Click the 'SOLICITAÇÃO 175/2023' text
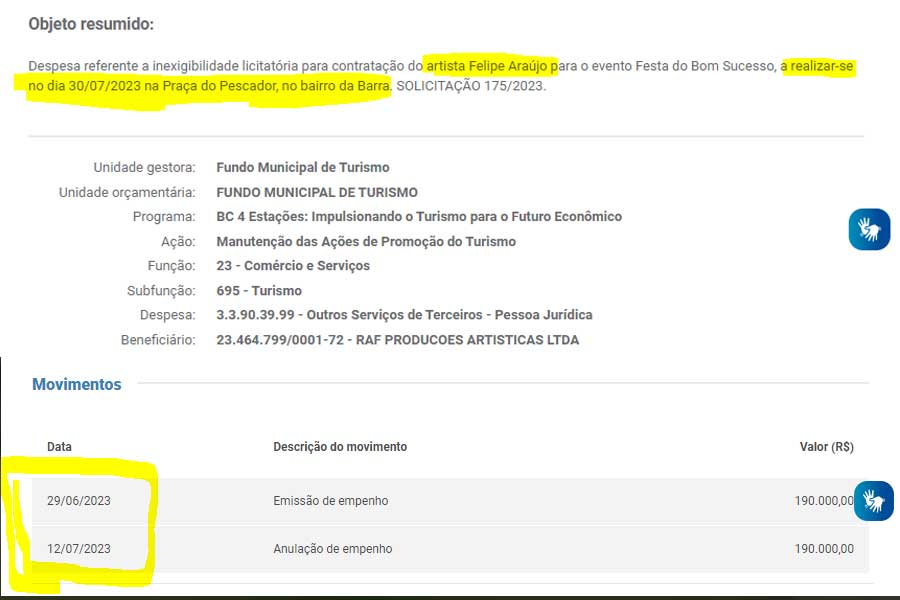 (471, 86)
